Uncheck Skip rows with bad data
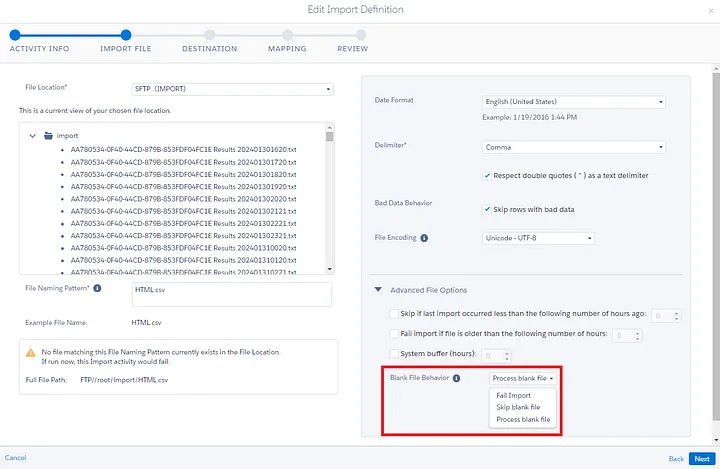This screenshot has height=469, width=720. pyautogui.click(x=487, y=209)
